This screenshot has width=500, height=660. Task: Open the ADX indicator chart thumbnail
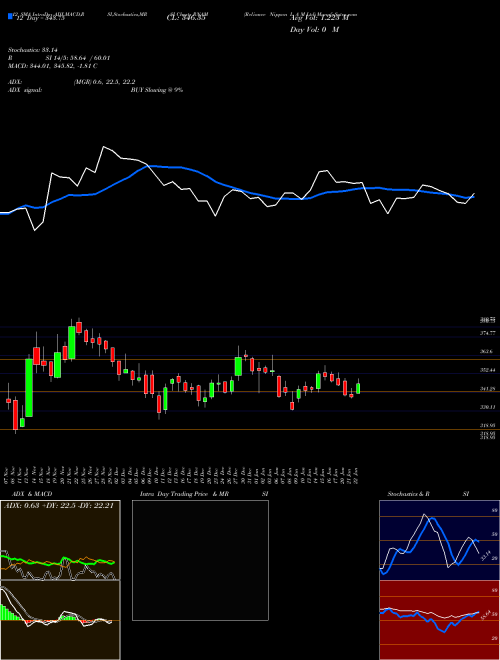[x=60, y=540]
